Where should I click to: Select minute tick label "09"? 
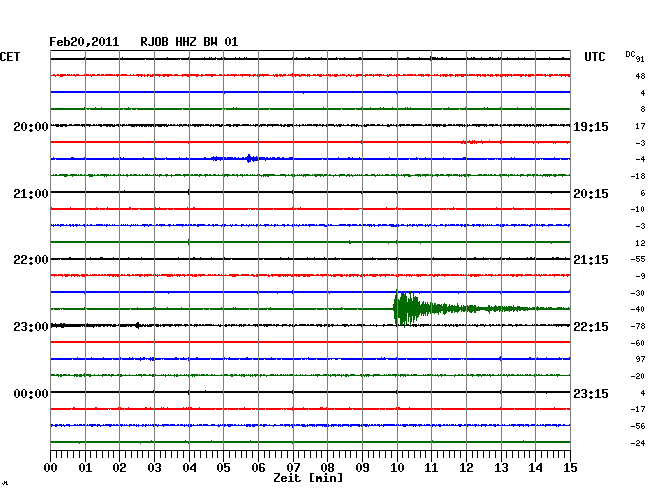pos(362,467)
